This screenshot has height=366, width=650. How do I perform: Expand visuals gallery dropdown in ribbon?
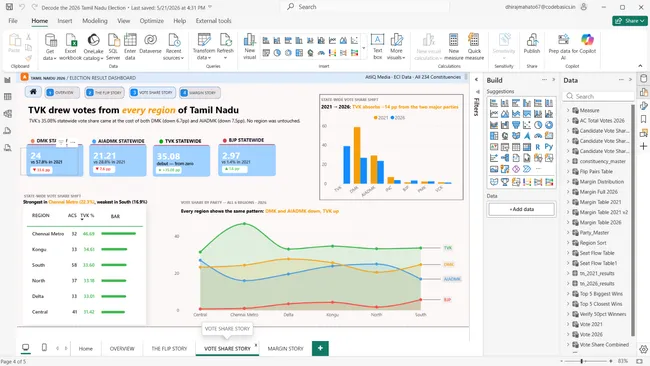tap(364, 48)
